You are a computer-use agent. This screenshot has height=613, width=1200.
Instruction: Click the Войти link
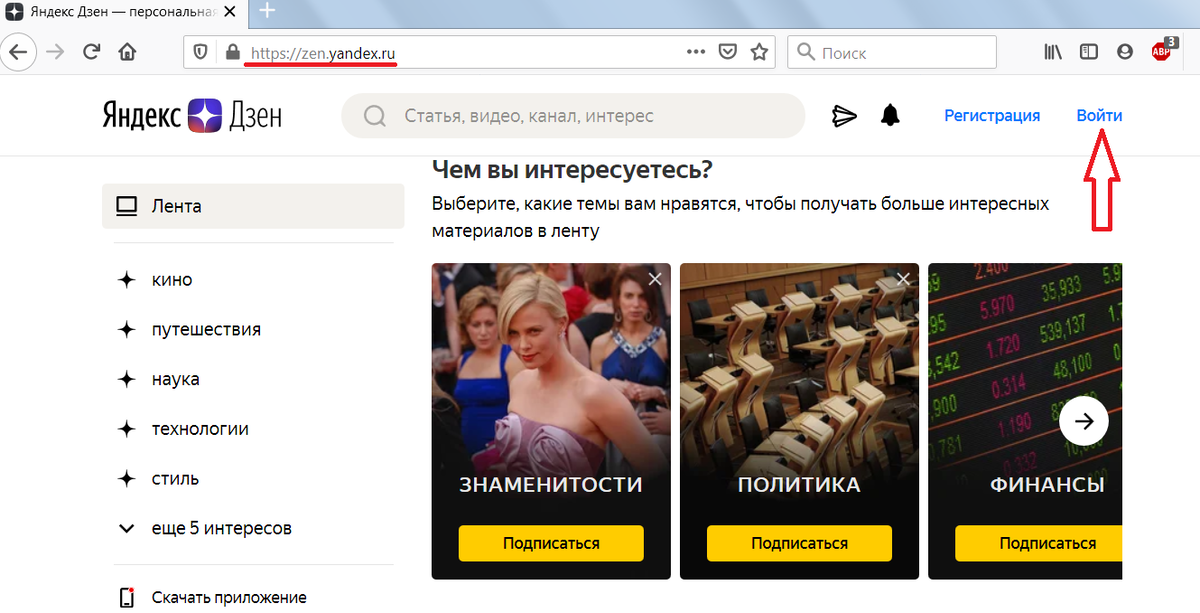click(1098, 115)
